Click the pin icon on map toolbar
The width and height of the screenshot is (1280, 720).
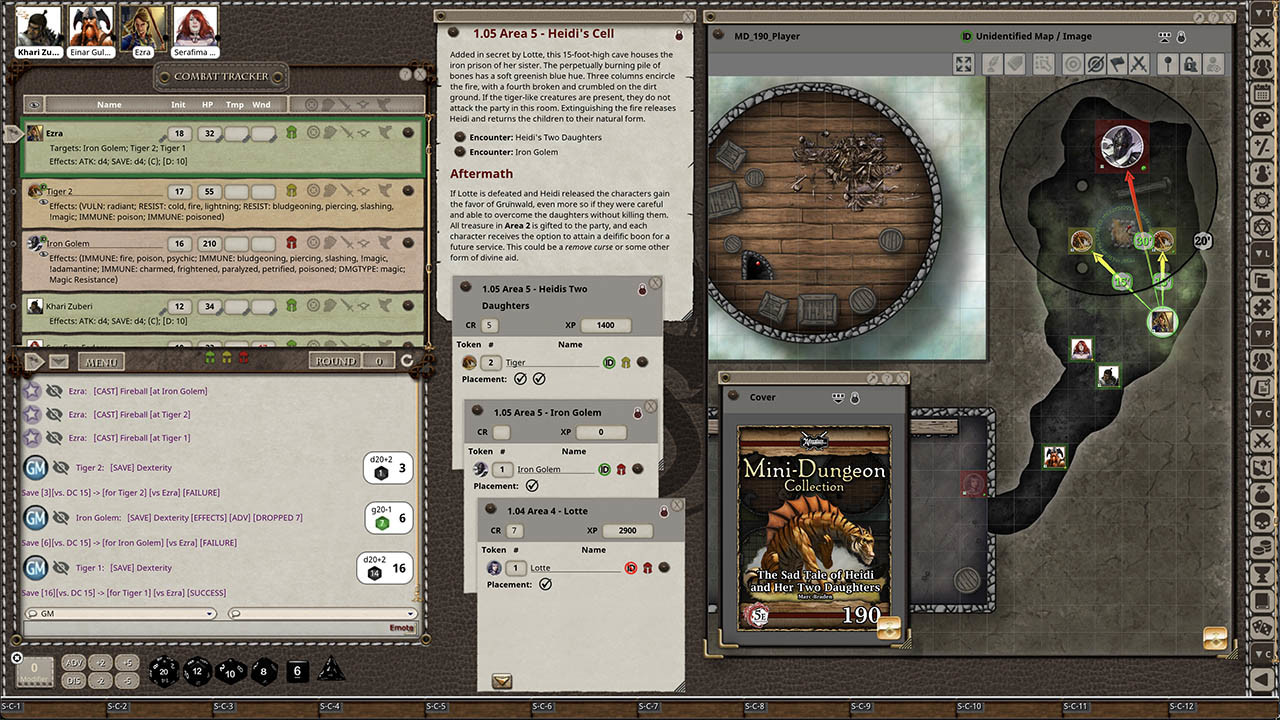1167,64
